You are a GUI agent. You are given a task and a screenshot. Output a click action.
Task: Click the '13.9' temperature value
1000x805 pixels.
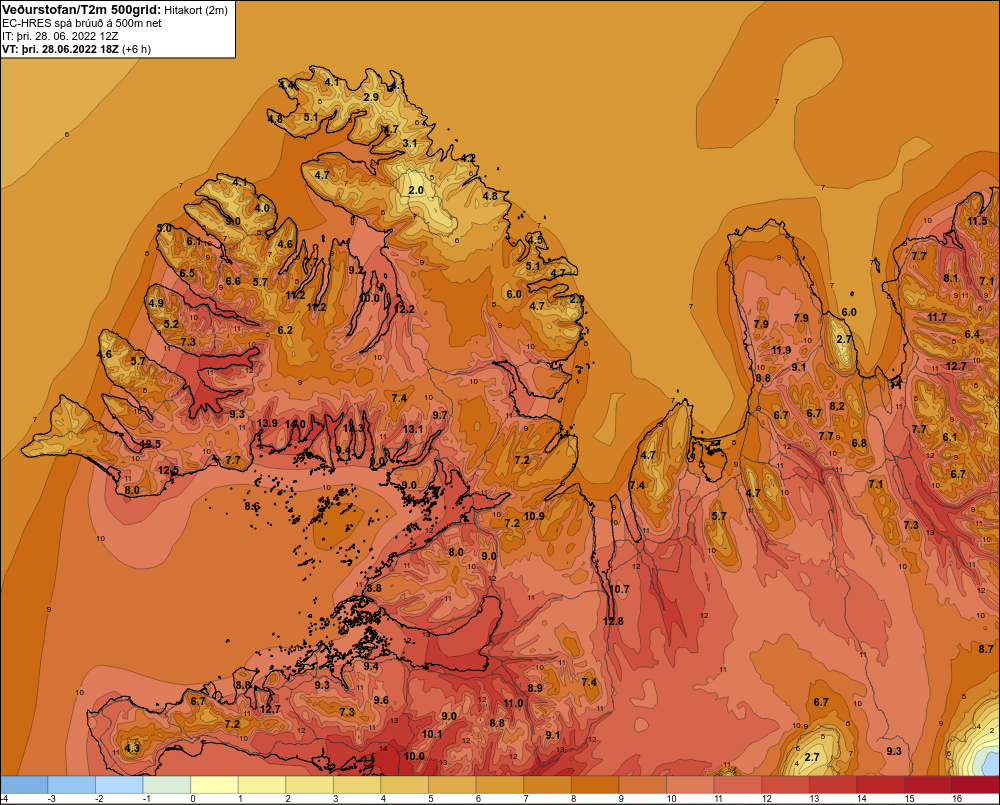[x=267, y=423]
